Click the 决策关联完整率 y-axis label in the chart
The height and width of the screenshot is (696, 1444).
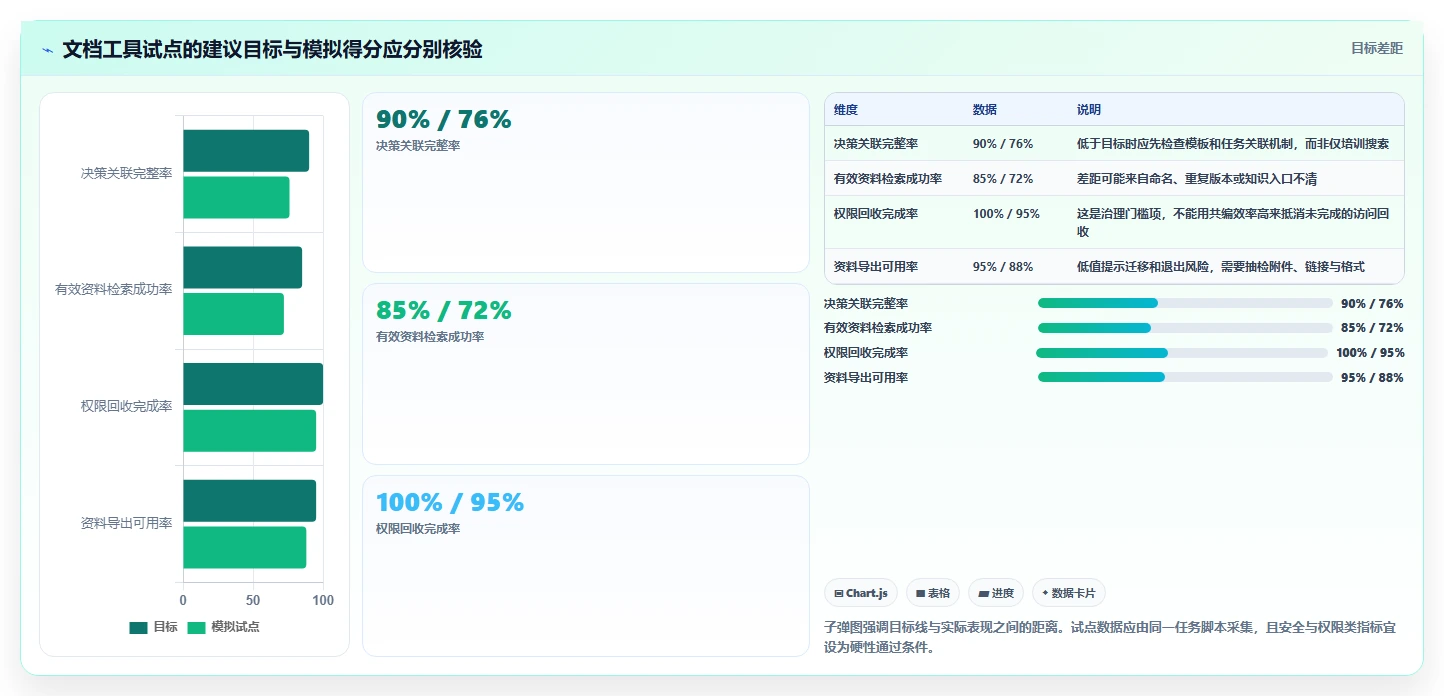(127, 173)
